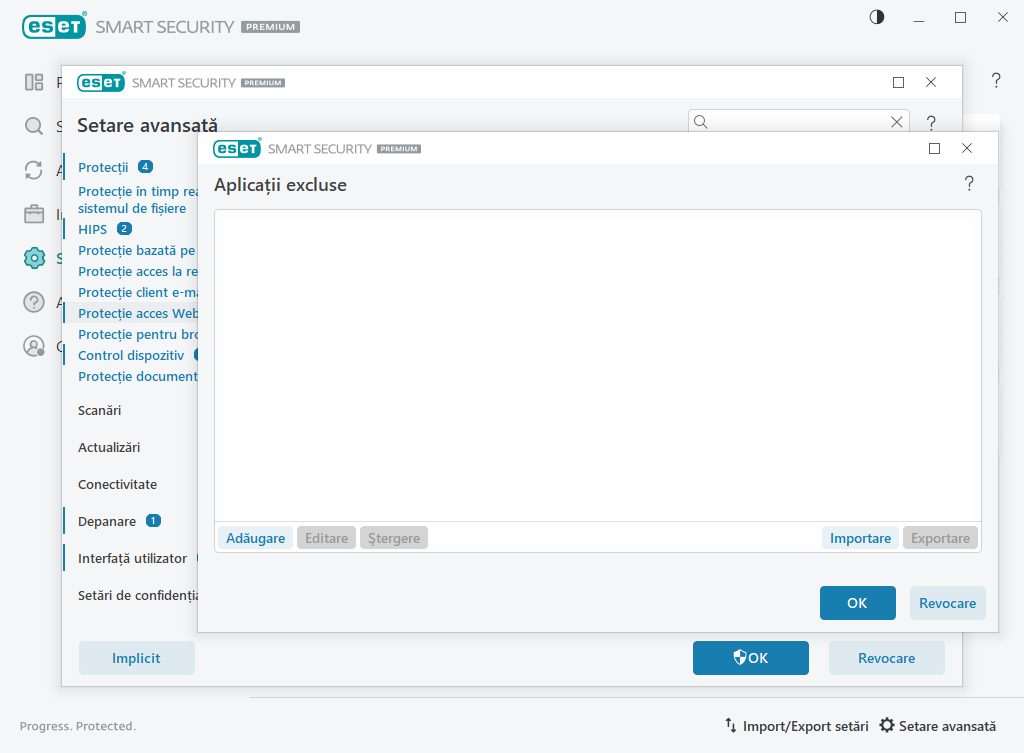This screenshot has width=1024, height=753.
Task: Click the Implicit button in Setare avansată
Action: point(136,658)
